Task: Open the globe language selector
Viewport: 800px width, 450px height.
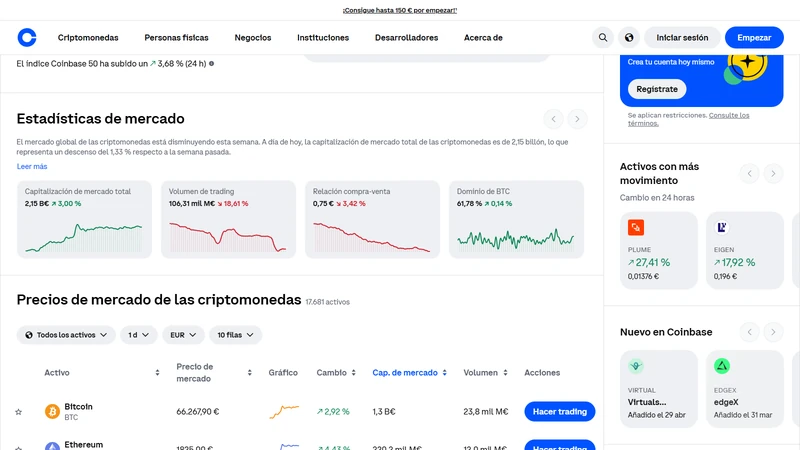Action: [x=629, y=37]
